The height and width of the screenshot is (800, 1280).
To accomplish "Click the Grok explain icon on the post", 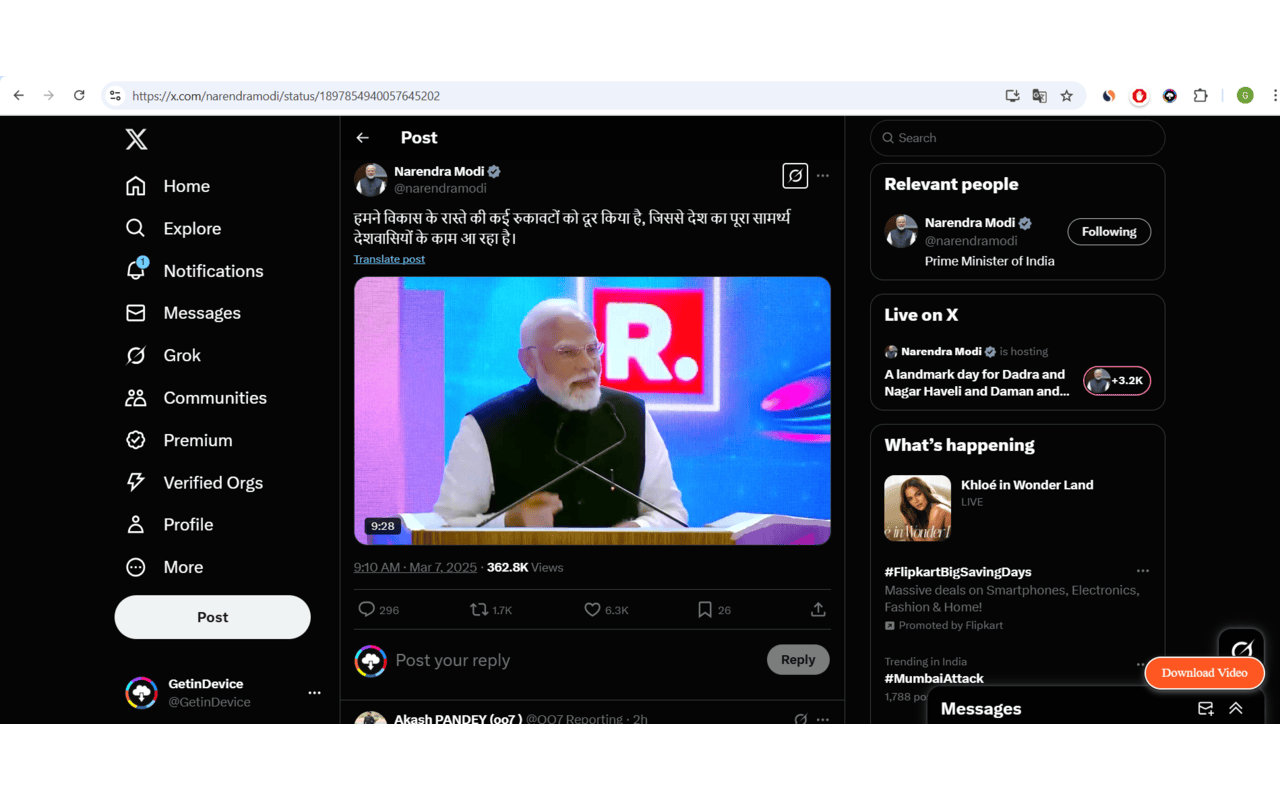I will [x=795, y=176].
